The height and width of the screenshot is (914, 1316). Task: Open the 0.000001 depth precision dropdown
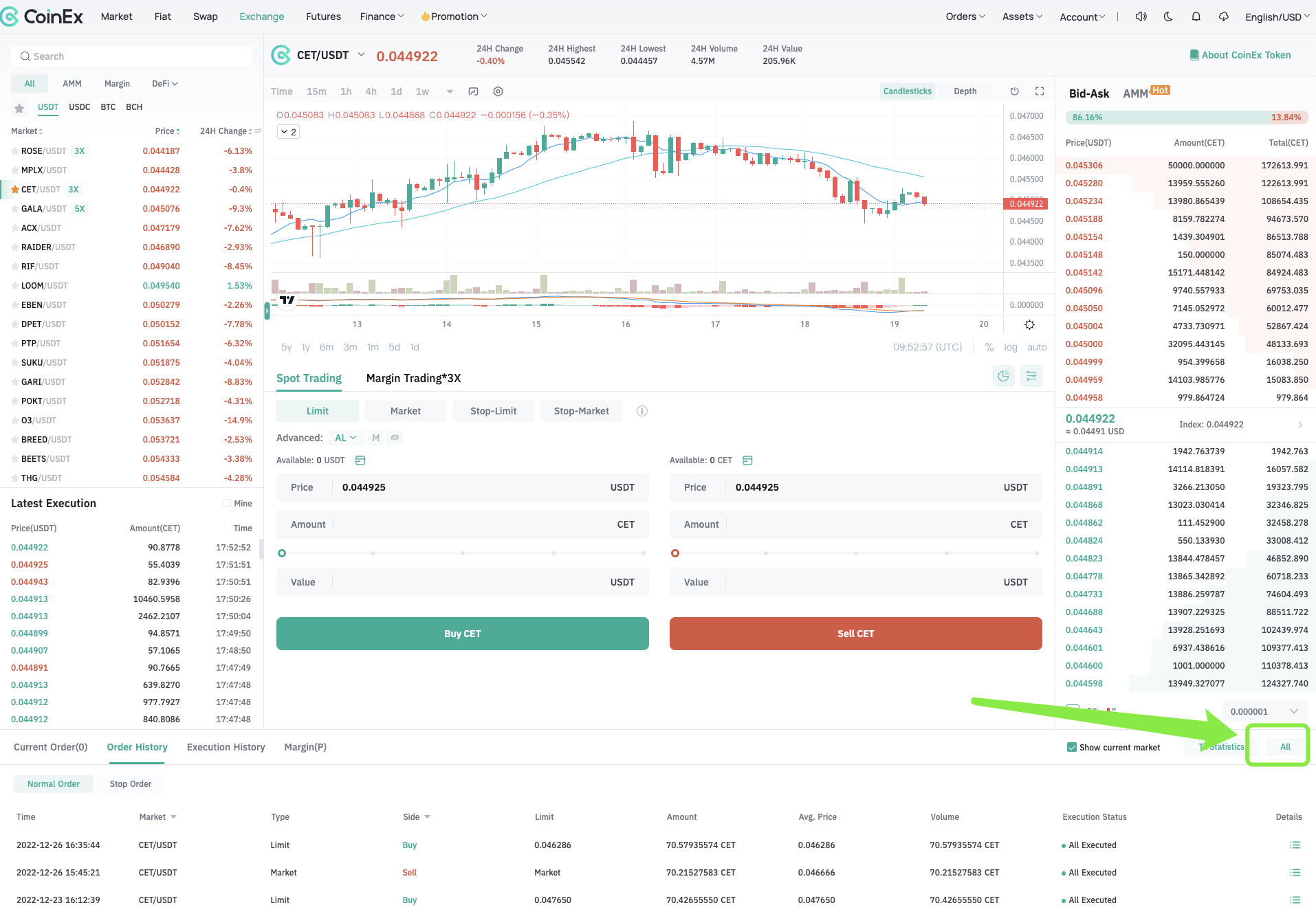(x=1265, y=712)
